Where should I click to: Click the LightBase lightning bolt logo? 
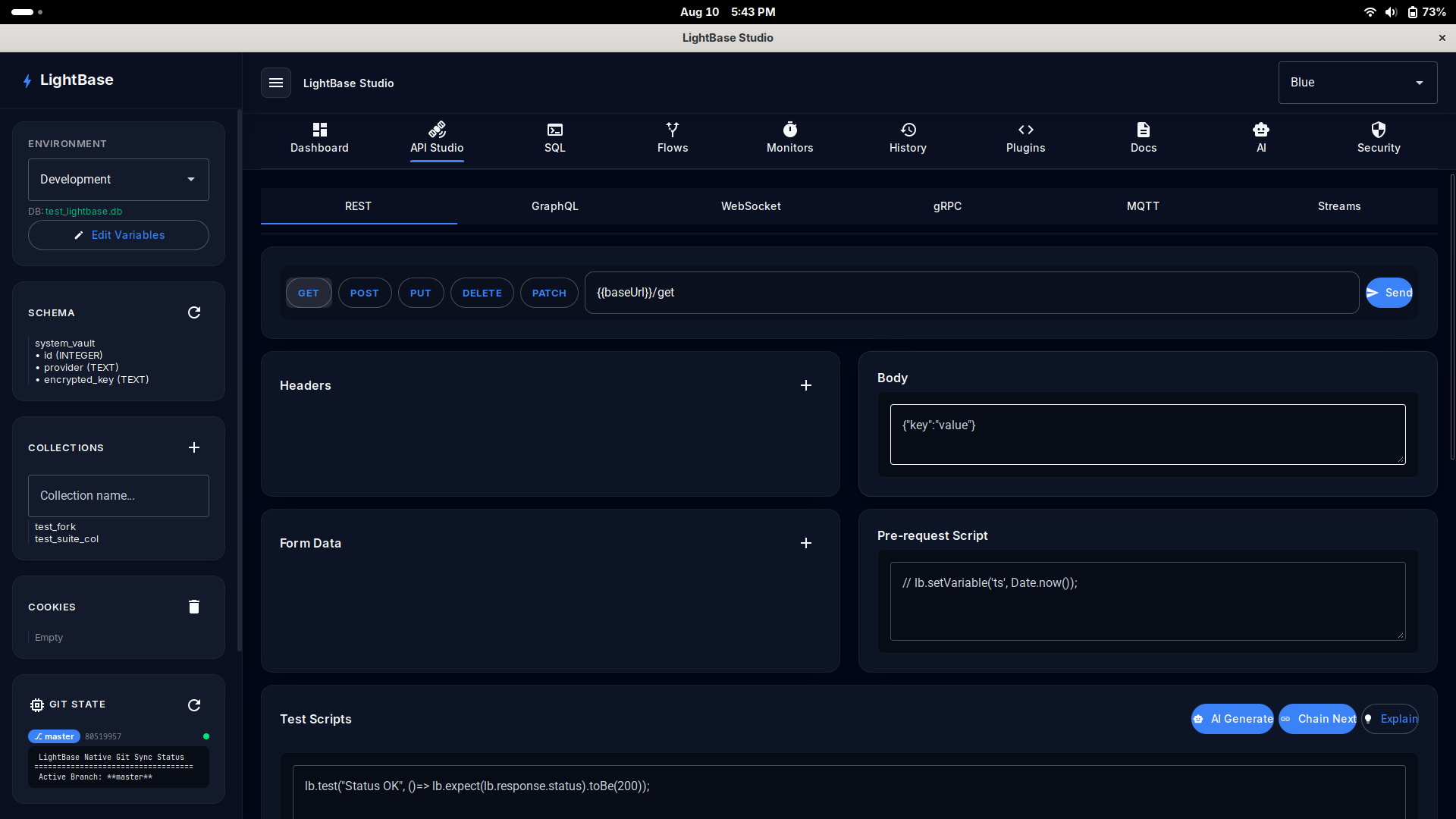27,80
